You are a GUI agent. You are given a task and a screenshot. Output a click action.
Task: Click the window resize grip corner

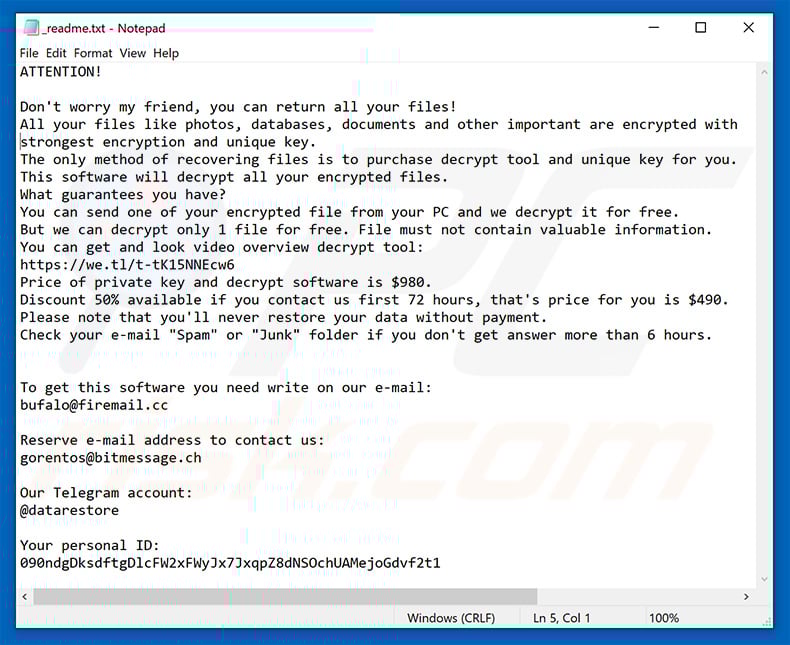tap(766, 622)
